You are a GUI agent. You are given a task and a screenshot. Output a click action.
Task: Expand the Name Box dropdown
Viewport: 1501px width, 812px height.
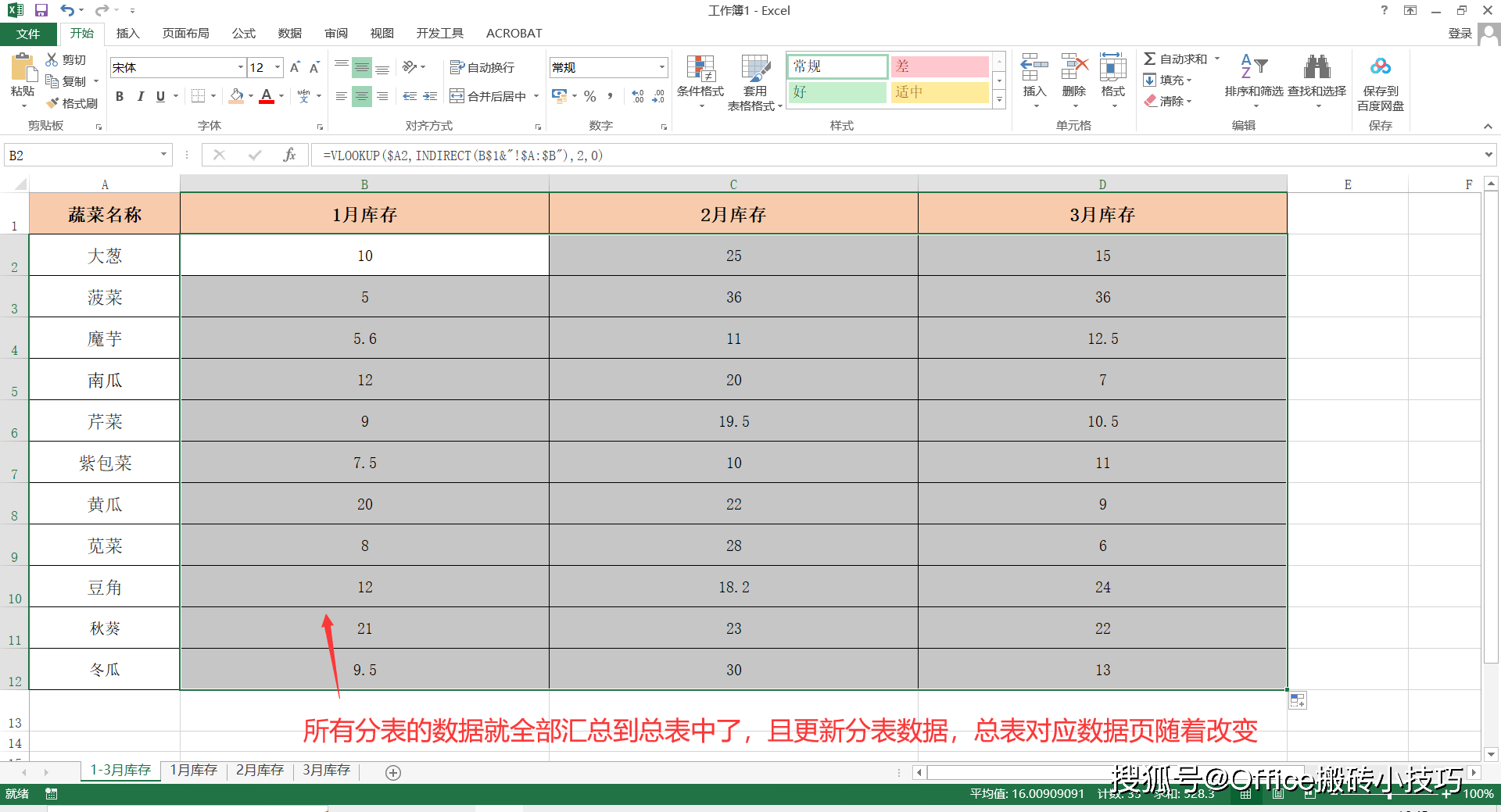tap(163, 155)
